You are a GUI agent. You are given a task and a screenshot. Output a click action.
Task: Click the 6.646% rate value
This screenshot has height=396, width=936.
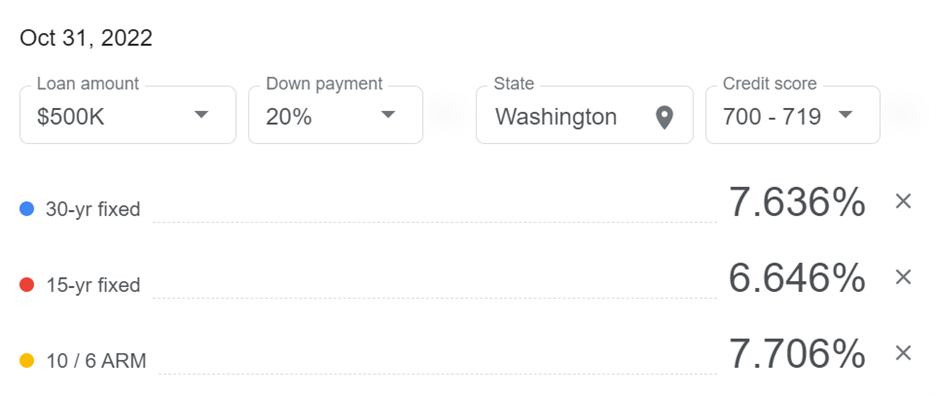797,278
